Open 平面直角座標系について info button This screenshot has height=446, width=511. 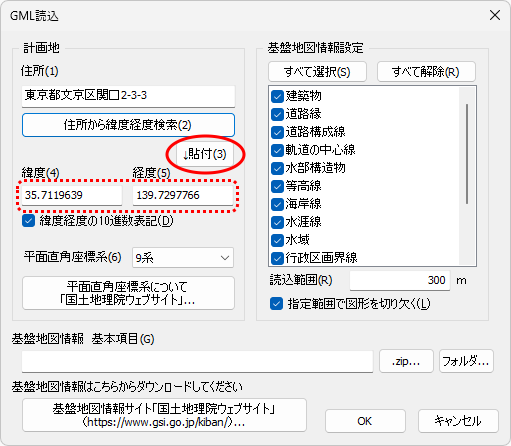pos(128,293)
